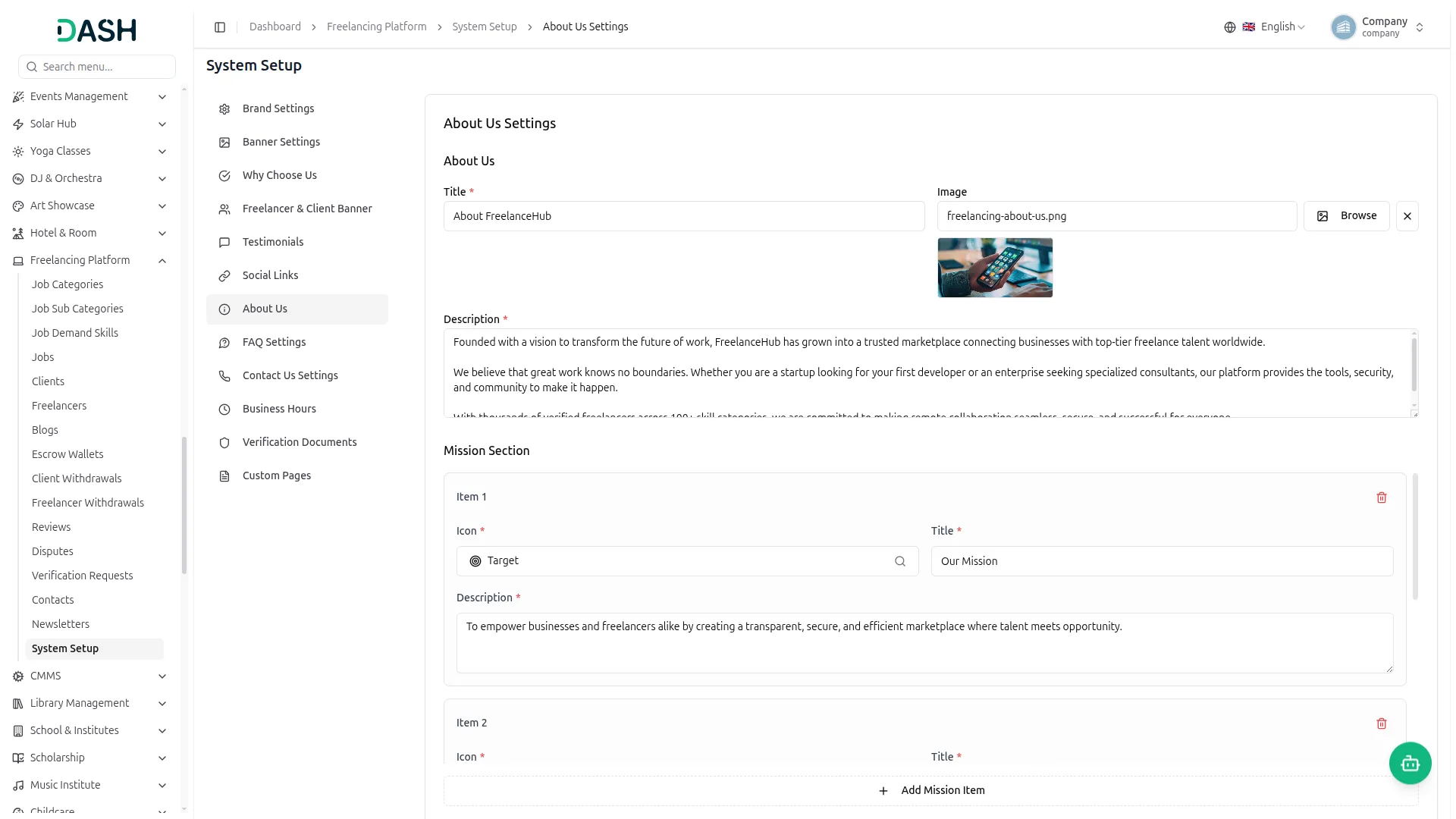The image size is (1456, 819).
Task: Open the Newsletters sidebar link
Action: point(61,624)
